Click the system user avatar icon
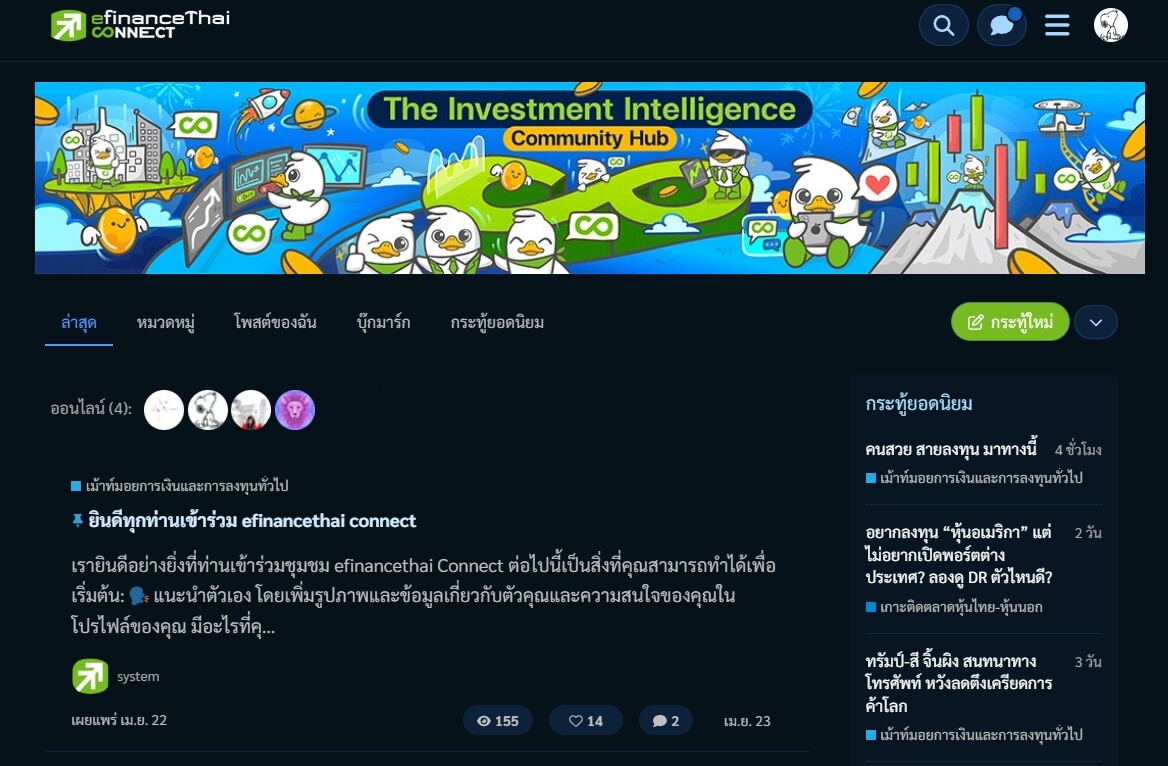The image size is (1168, 766). [x=90, y=677]
